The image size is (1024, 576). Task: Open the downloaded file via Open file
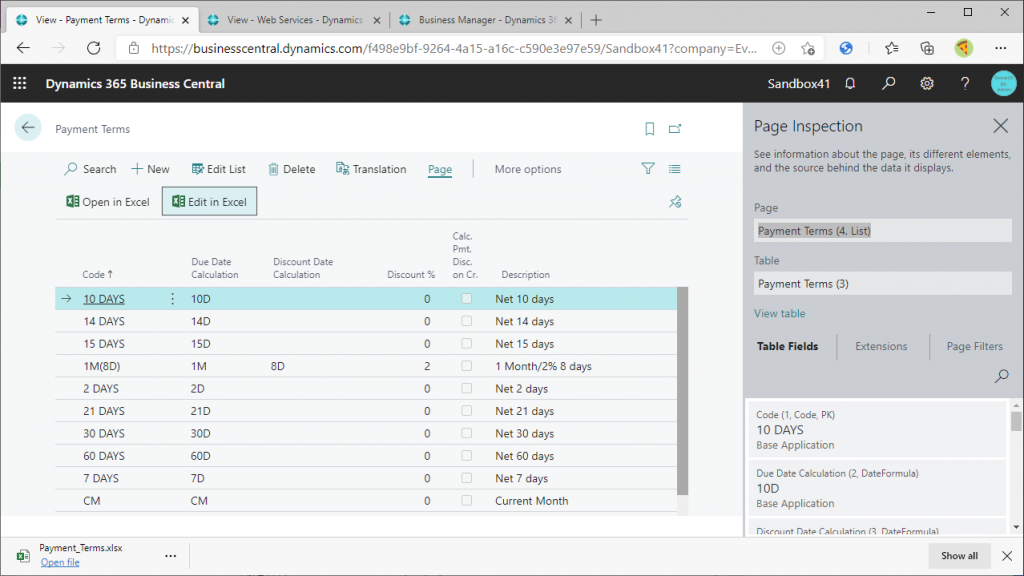click(60, 562)
